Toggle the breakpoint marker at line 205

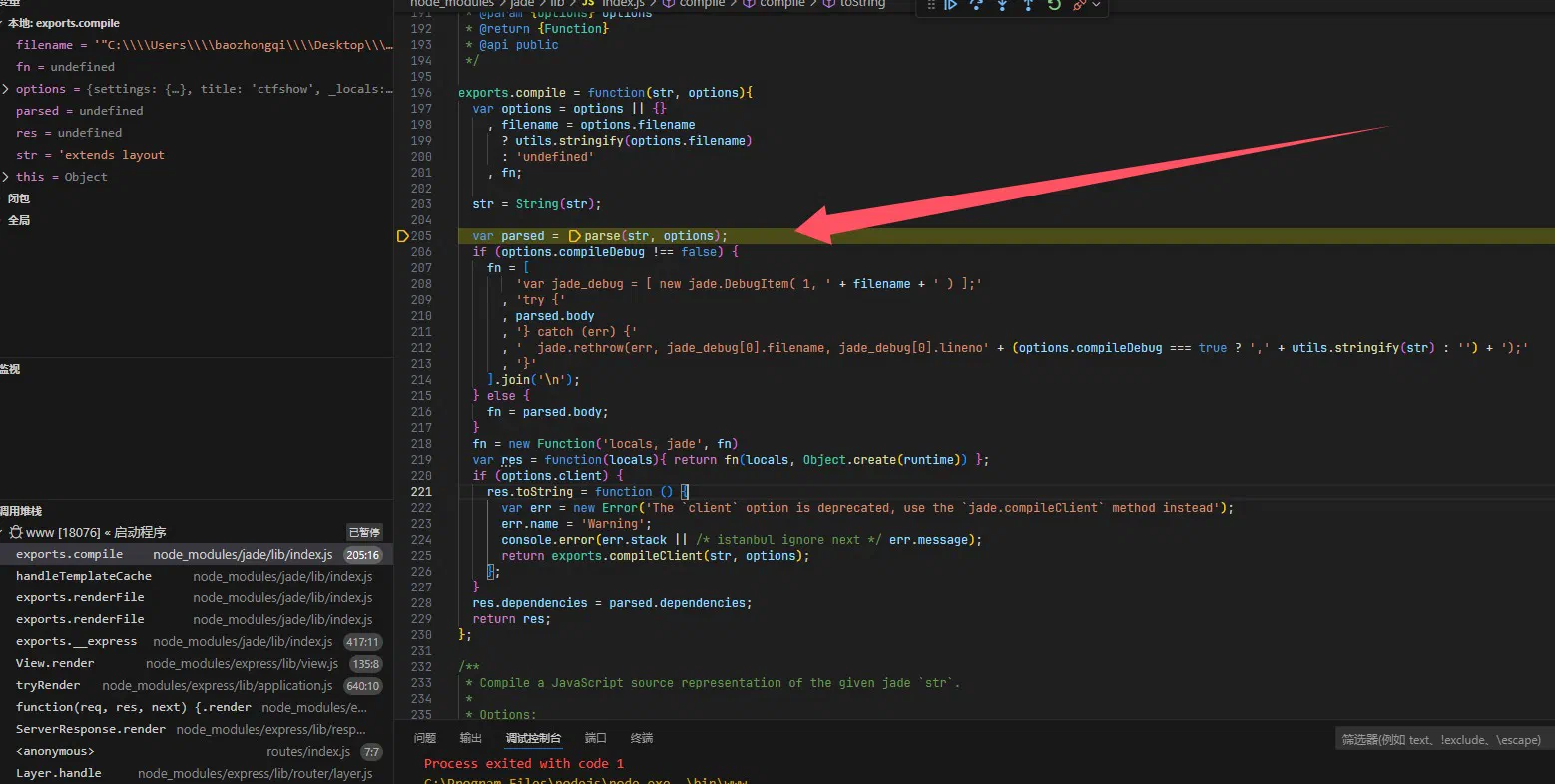coord(402,236)
